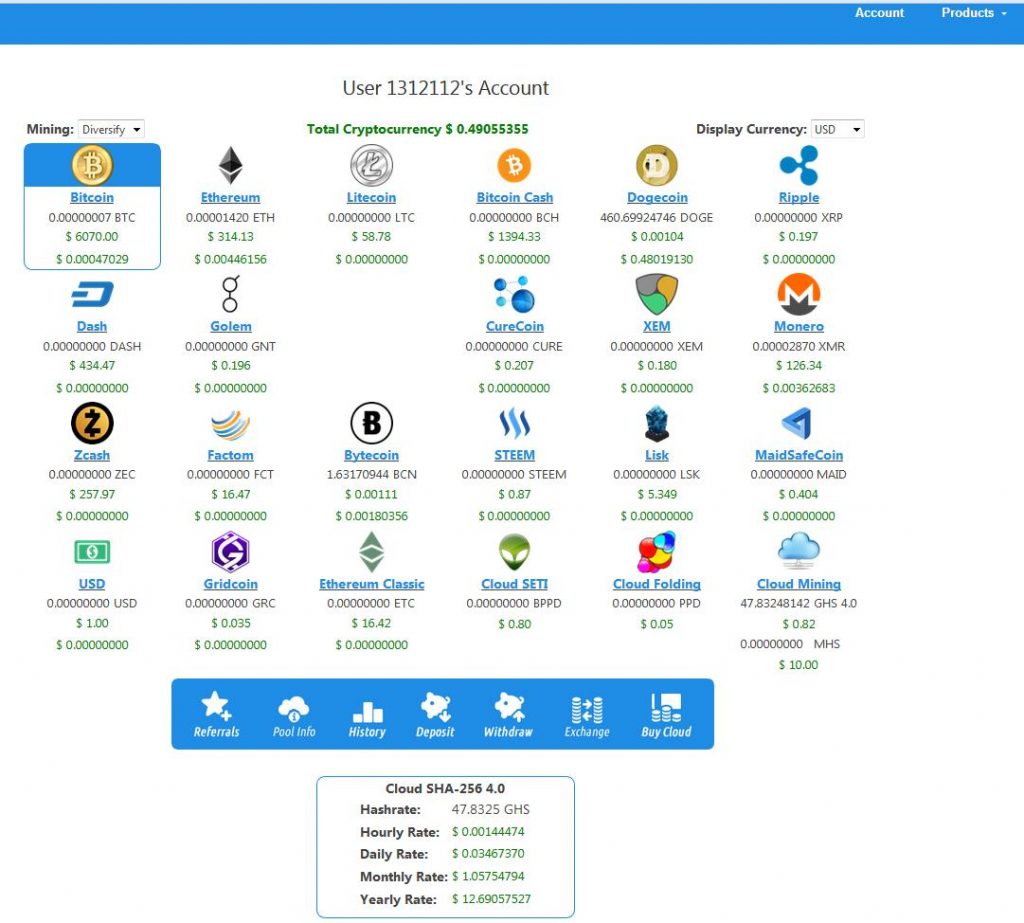
Task: Open the Bitcoin Cash link
Action: [515, 197]
